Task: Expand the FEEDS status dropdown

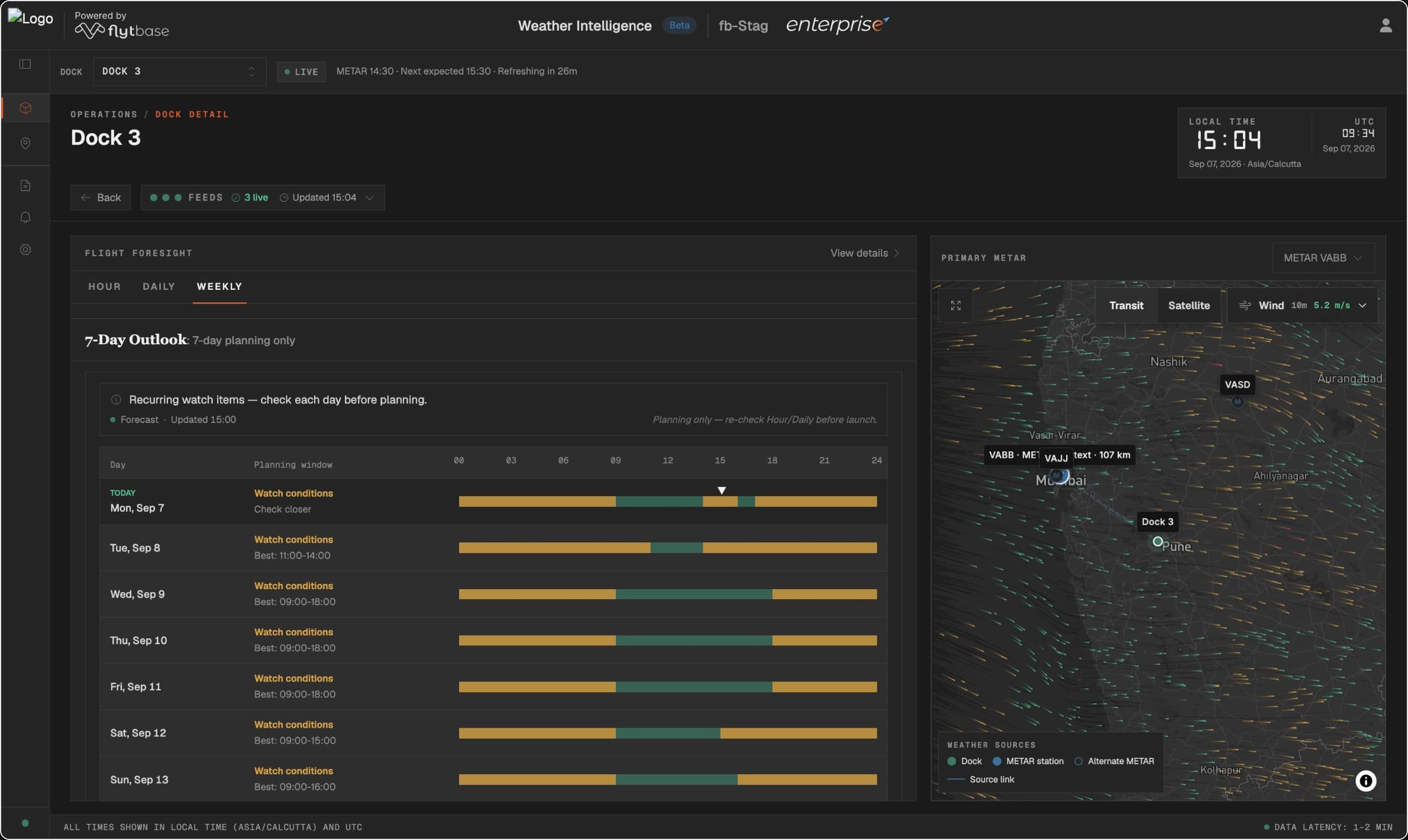Action: (263, 198)
